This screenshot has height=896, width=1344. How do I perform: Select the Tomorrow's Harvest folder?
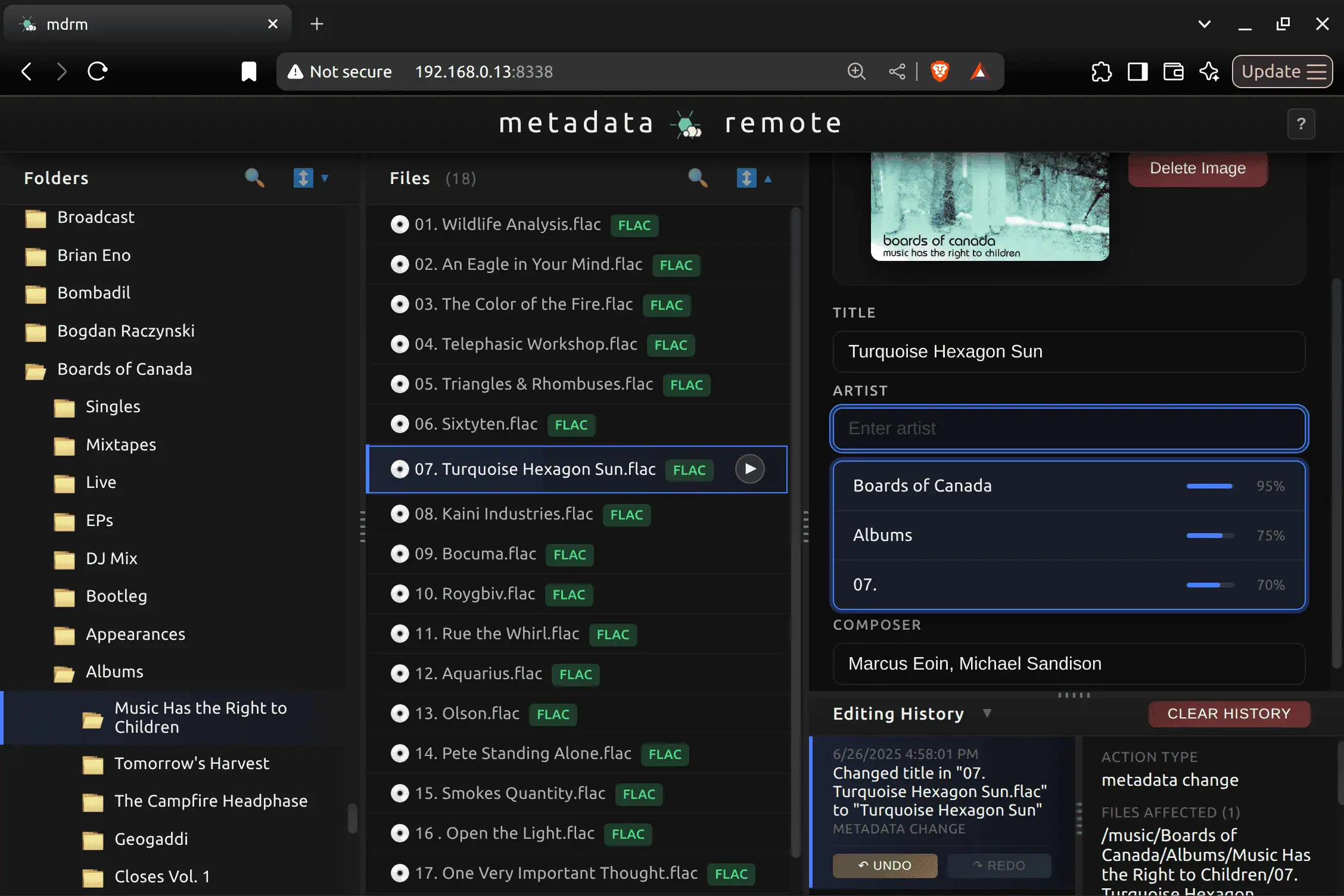pos(191,763)
